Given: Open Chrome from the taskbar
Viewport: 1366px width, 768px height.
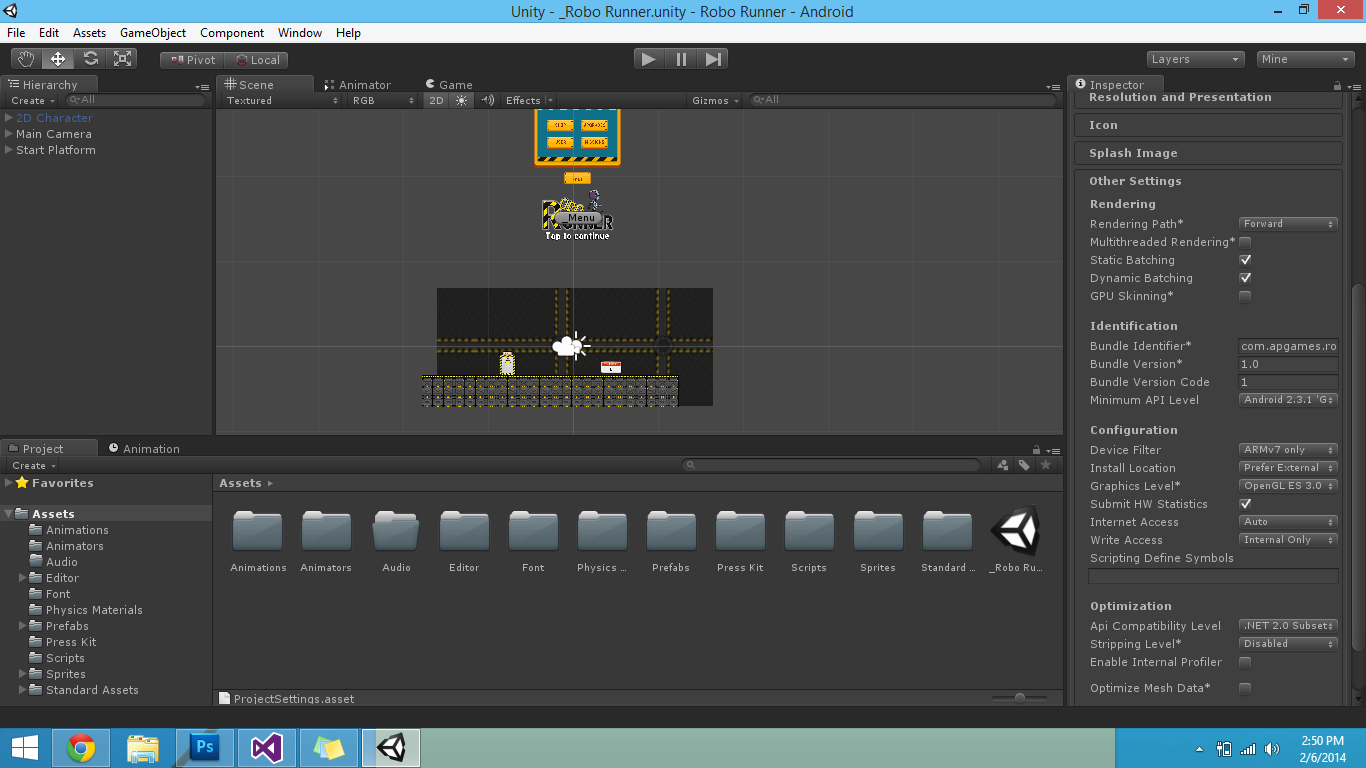Looking at the screenshot, I should tap(81, 748).
